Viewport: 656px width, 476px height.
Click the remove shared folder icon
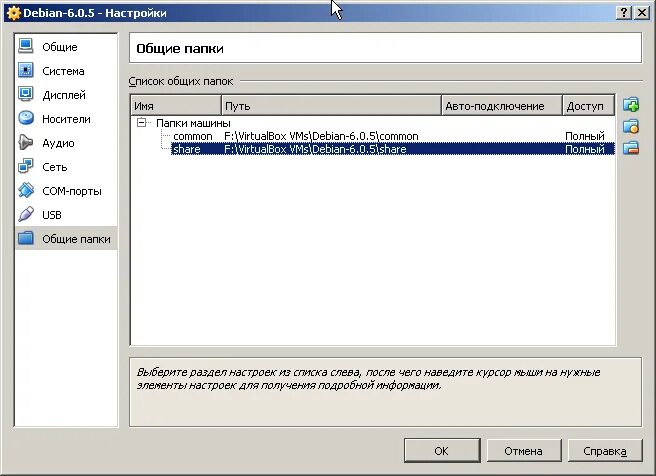631,148
